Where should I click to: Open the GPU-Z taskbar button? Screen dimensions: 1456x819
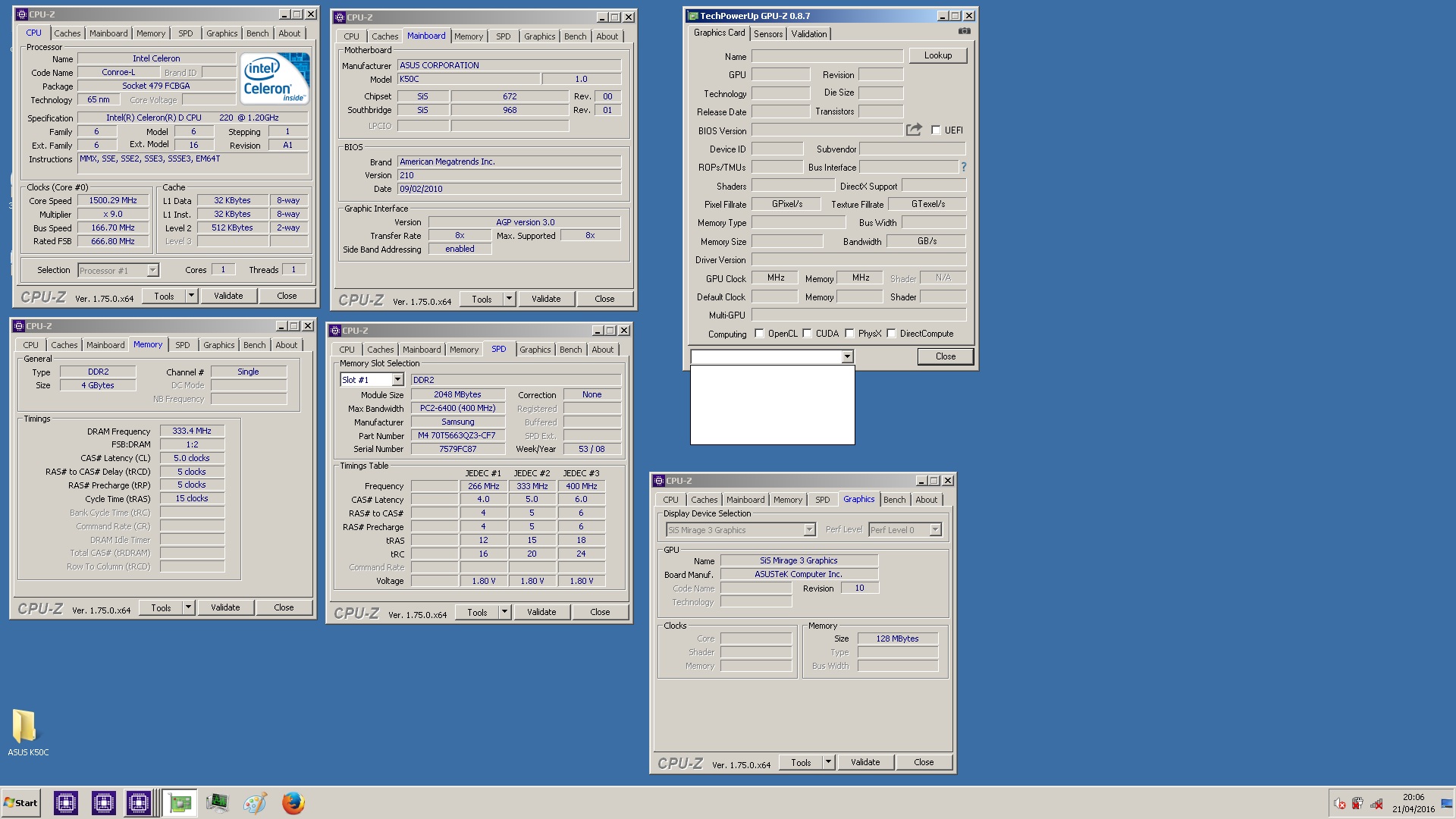click(x=180, y=803)
